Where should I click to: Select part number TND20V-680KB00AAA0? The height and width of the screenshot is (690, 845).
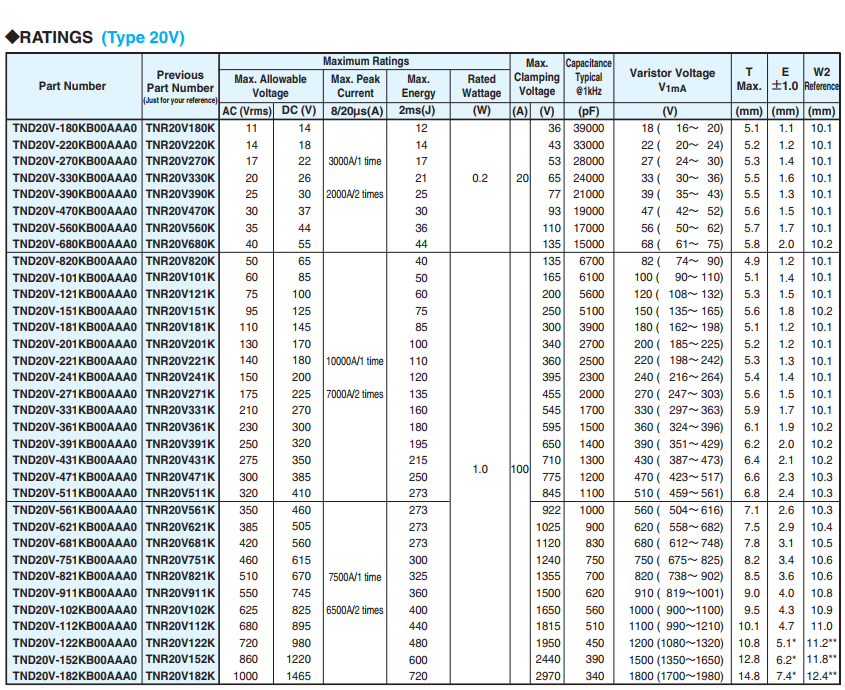74,244
